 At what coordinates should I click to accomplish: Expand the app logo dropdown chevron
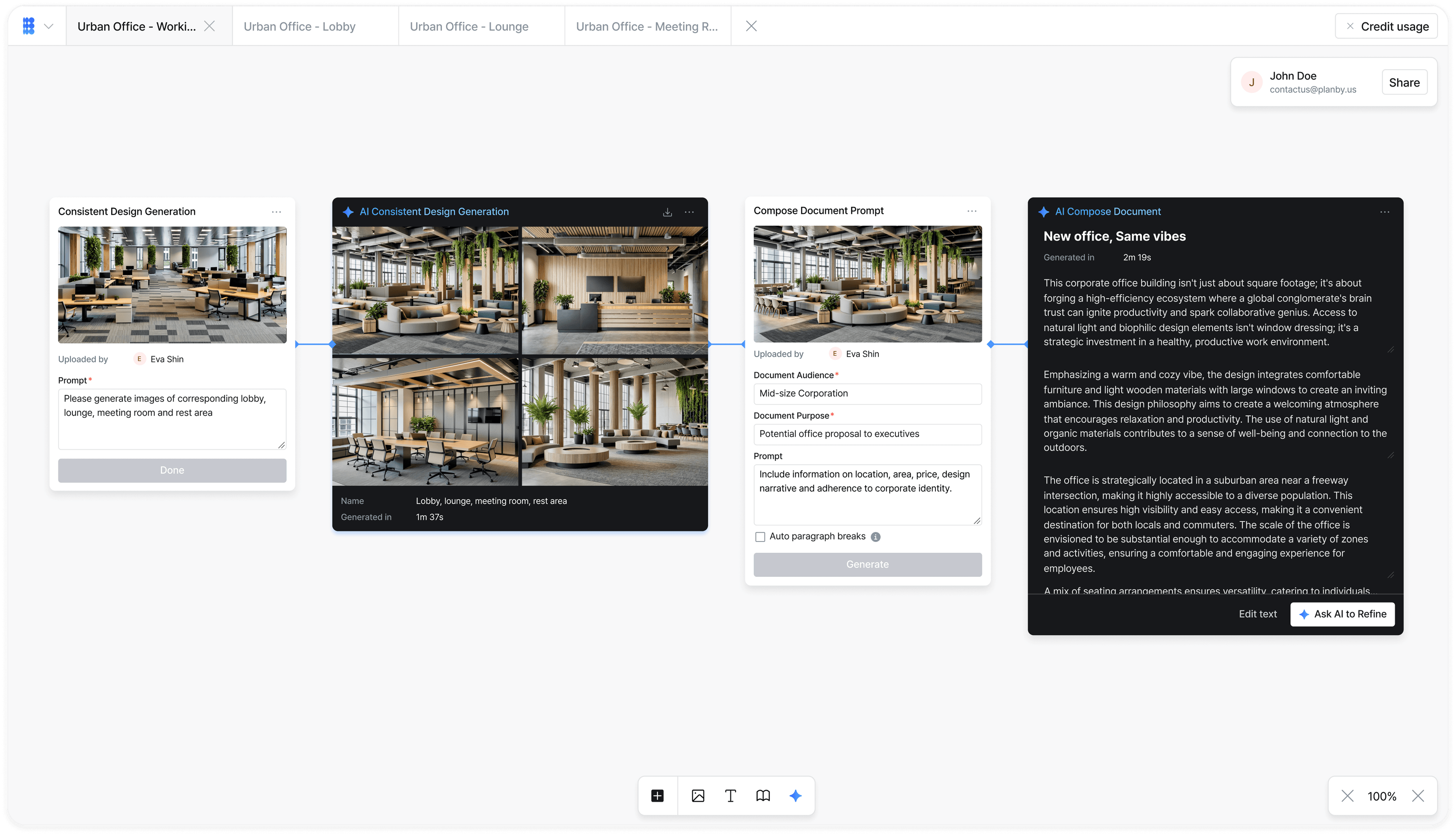pyautogui.click(x=49, y=27)
